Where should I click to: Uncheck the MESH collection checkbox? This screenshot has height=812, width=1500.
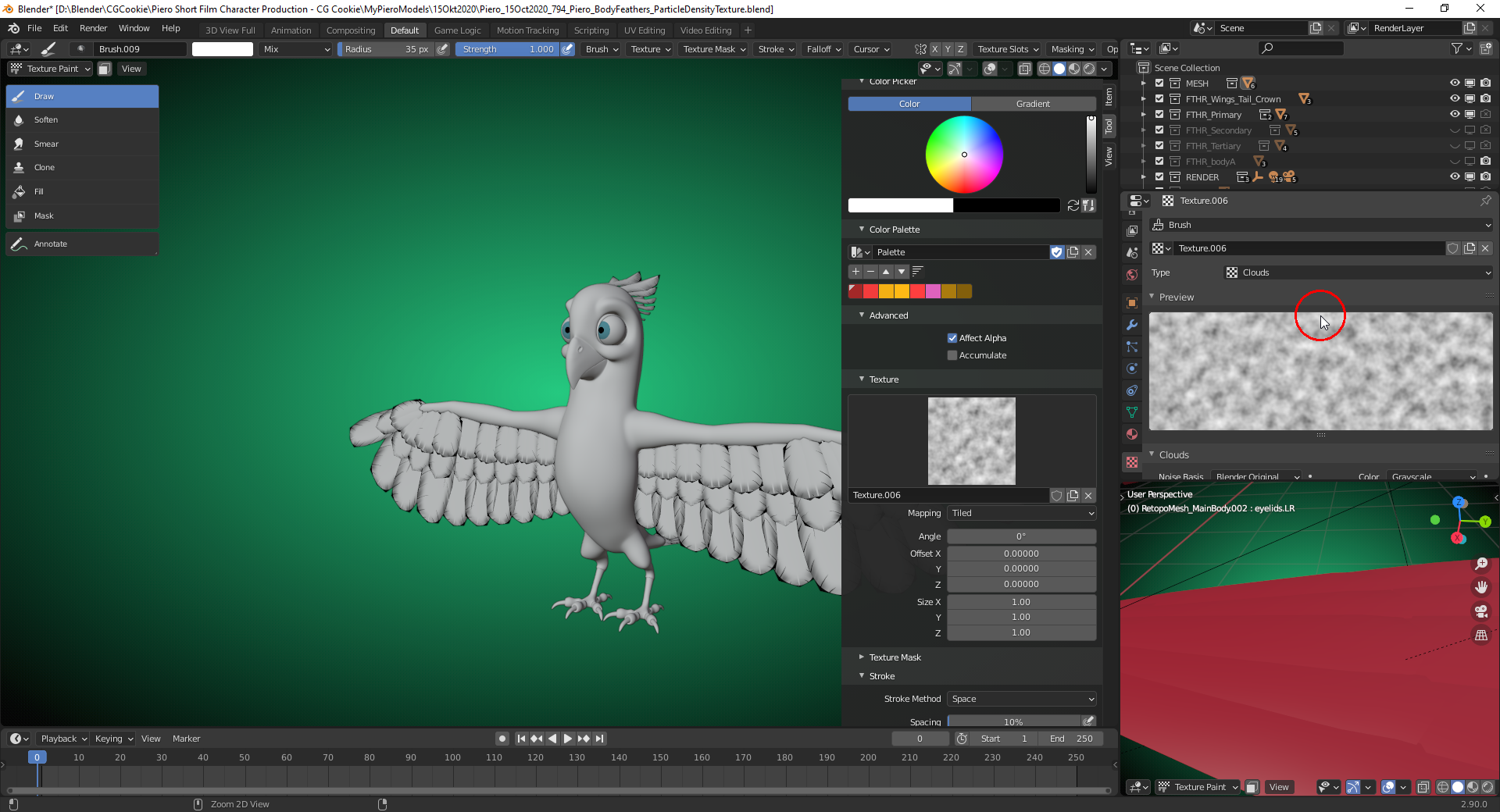[1159, 83]
